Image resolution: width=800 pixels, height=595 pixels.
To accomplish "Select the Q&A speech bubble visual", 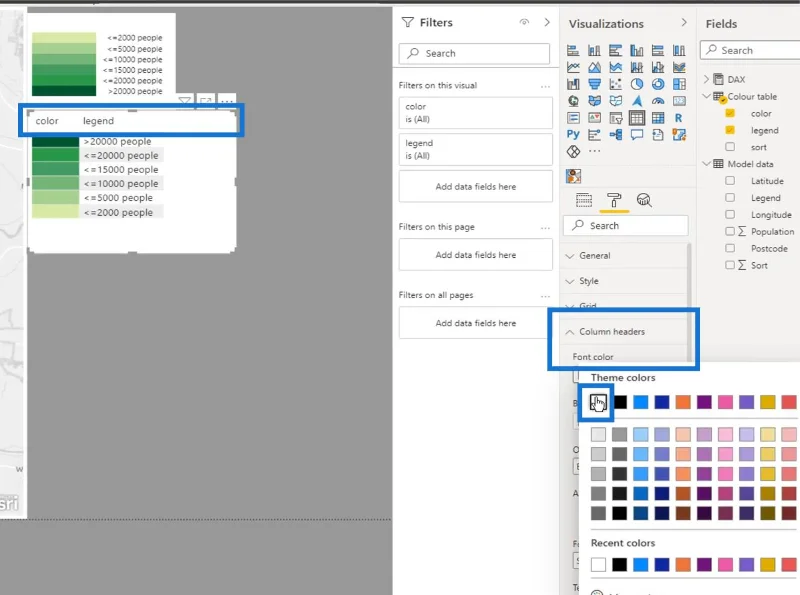I will pyautogui.click(x=637, y=135).
